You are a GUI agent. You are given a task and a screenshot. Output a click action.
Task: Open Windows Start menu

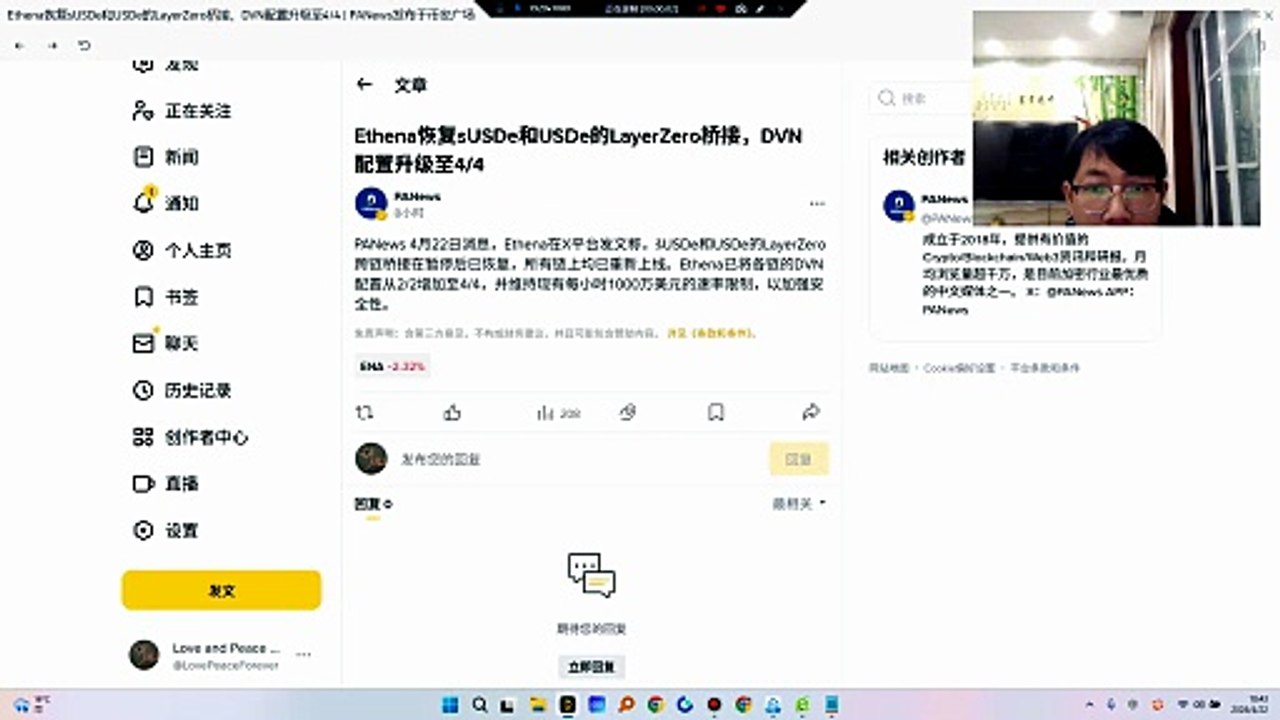450,704
